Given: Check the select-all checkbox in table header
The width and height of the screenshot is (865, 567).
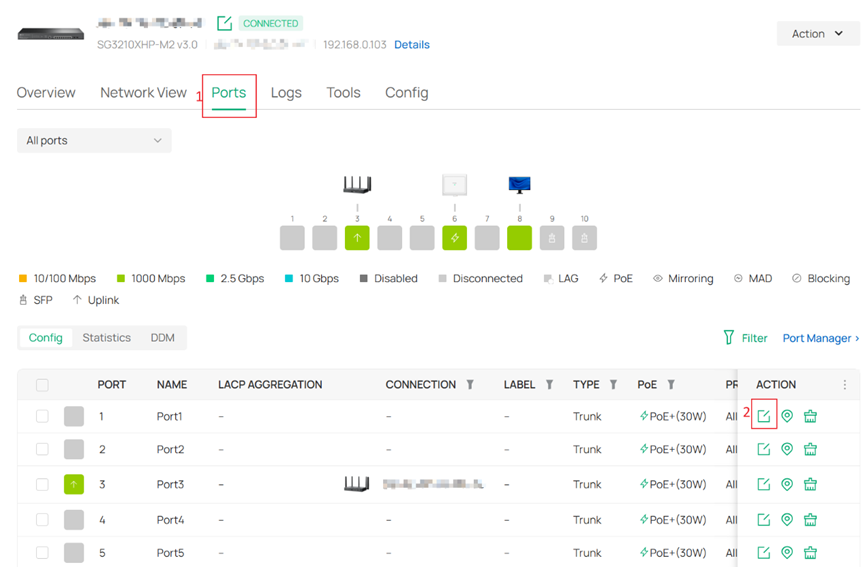Looking at the screenshot, I should click(x=42, y=385).
